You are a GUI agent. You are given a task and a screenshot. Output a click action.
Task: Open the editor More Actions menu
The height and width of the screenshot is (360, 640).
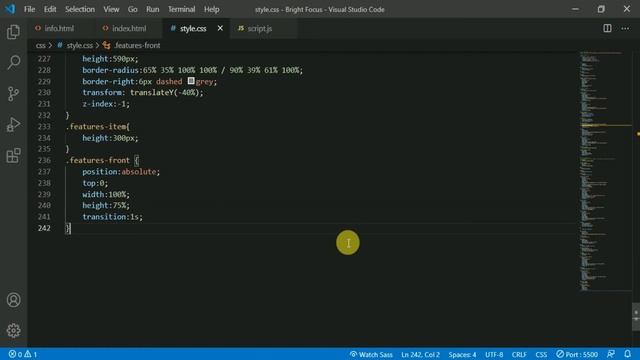pyautogui.click(x=625, y=28)
